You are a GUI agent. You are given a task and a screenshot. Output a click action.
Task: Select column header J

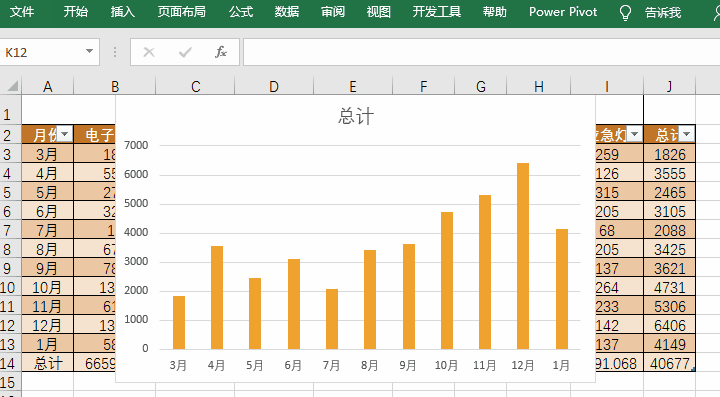coord(669,86)
